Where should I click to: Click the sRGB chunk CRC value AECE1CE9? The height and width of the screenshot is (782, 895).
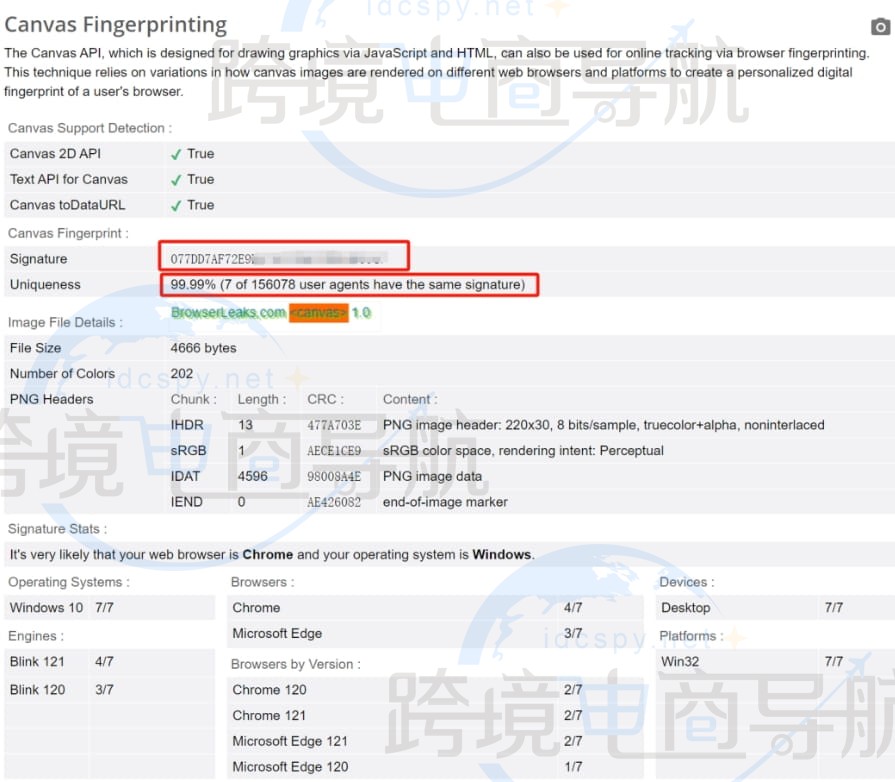[x=334, y=451]
